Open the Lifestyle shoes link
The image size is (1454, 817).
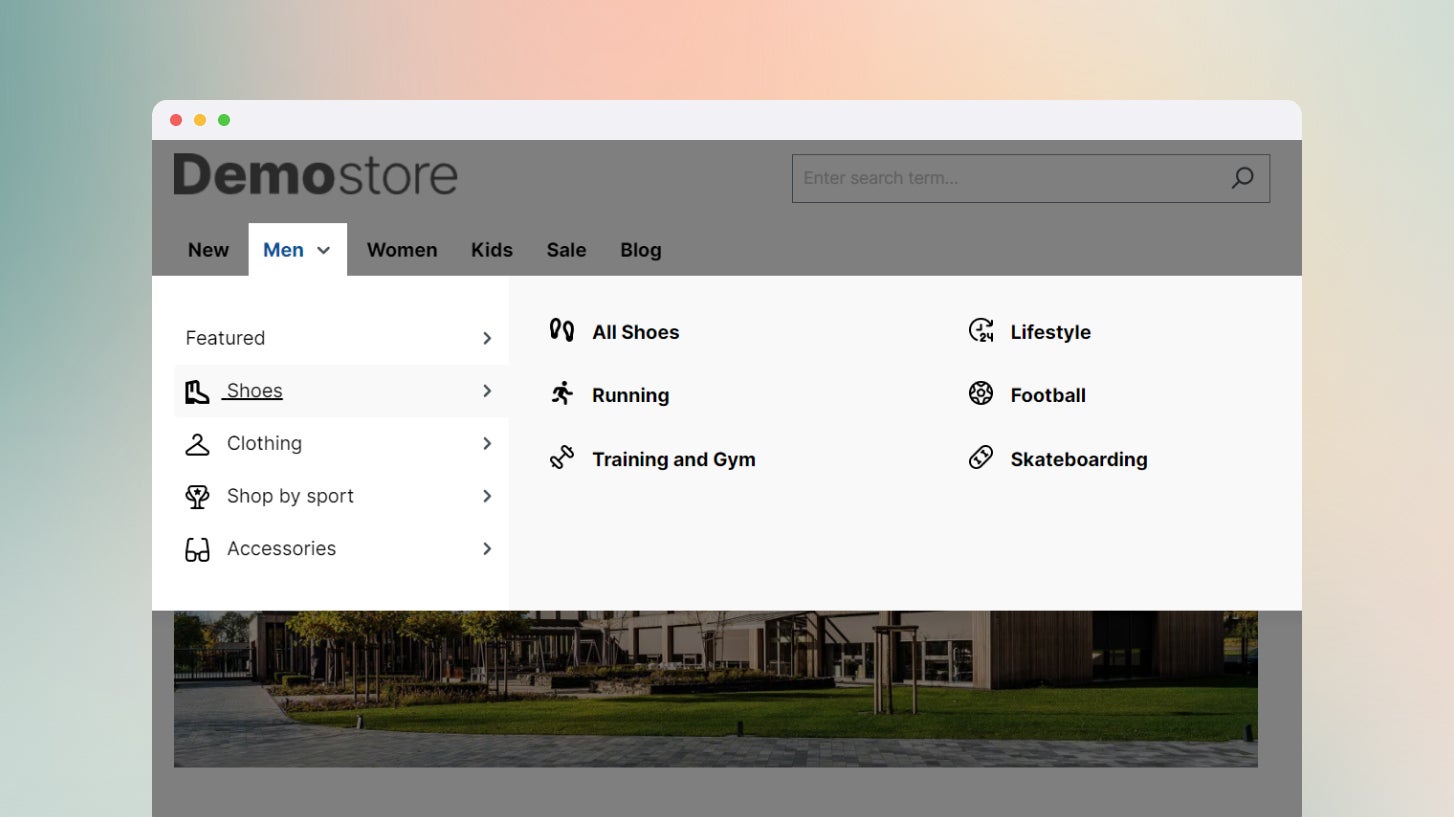click(1050, 332)
